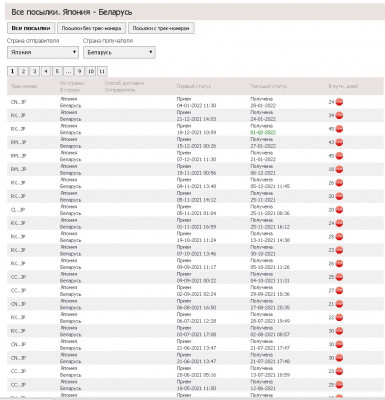Go to pagination page 5
385x400 pixels.
click(57, 71)
